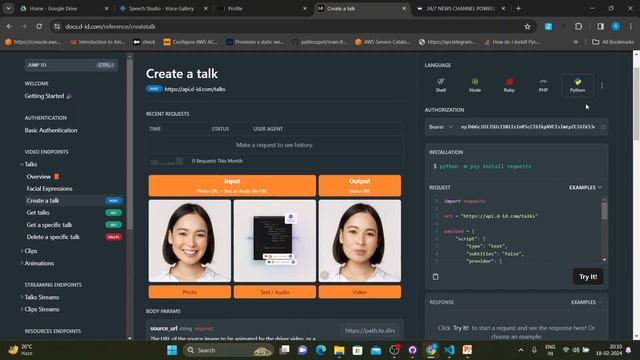Click the sidebar vertical scrollbar
640x360 pixels.
click(130, 145)
